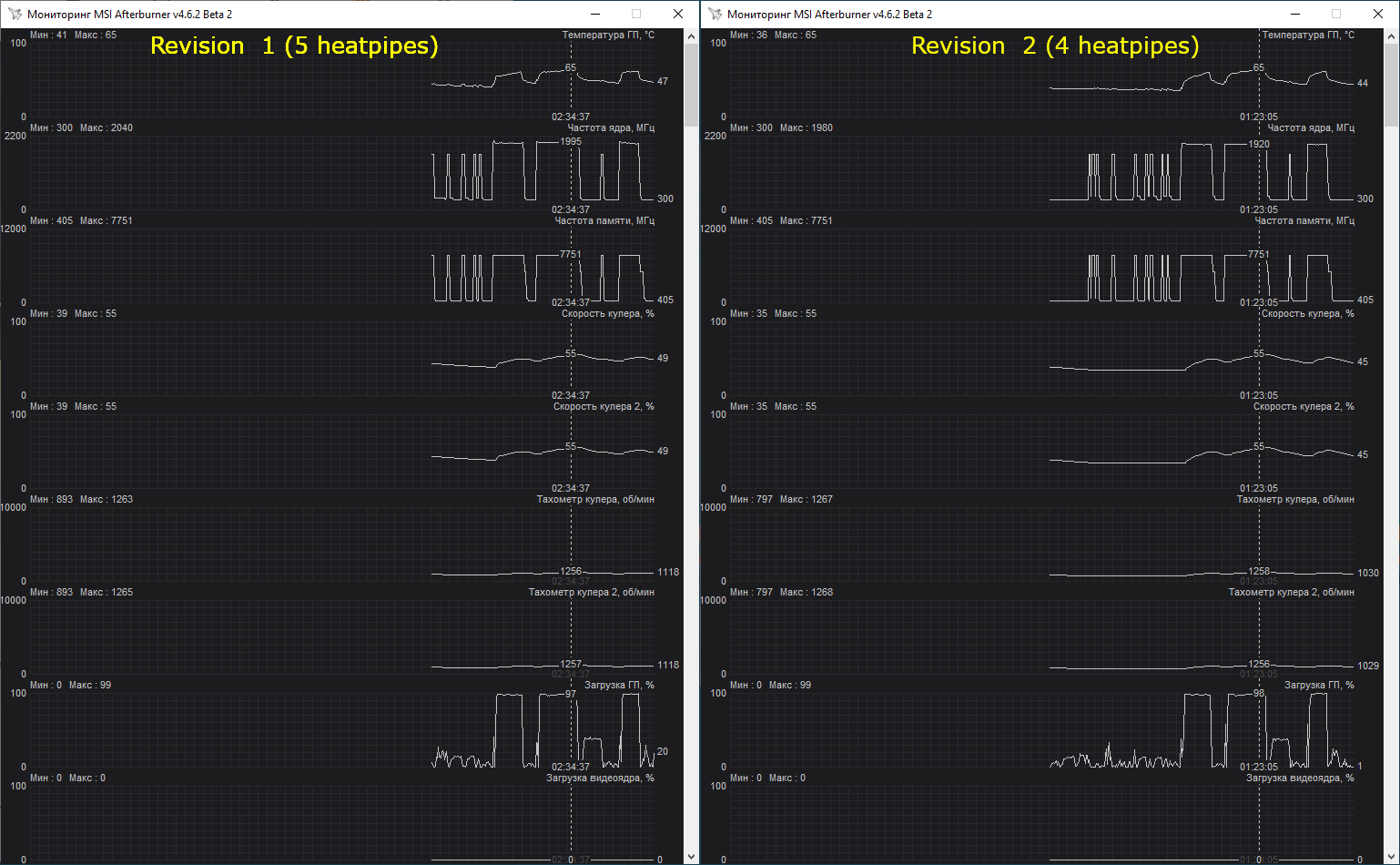Click 'Частота ядра, МГц' label in the right window
The height and width of the screenshot is (865, 1400).
(x=1311, y=127)
